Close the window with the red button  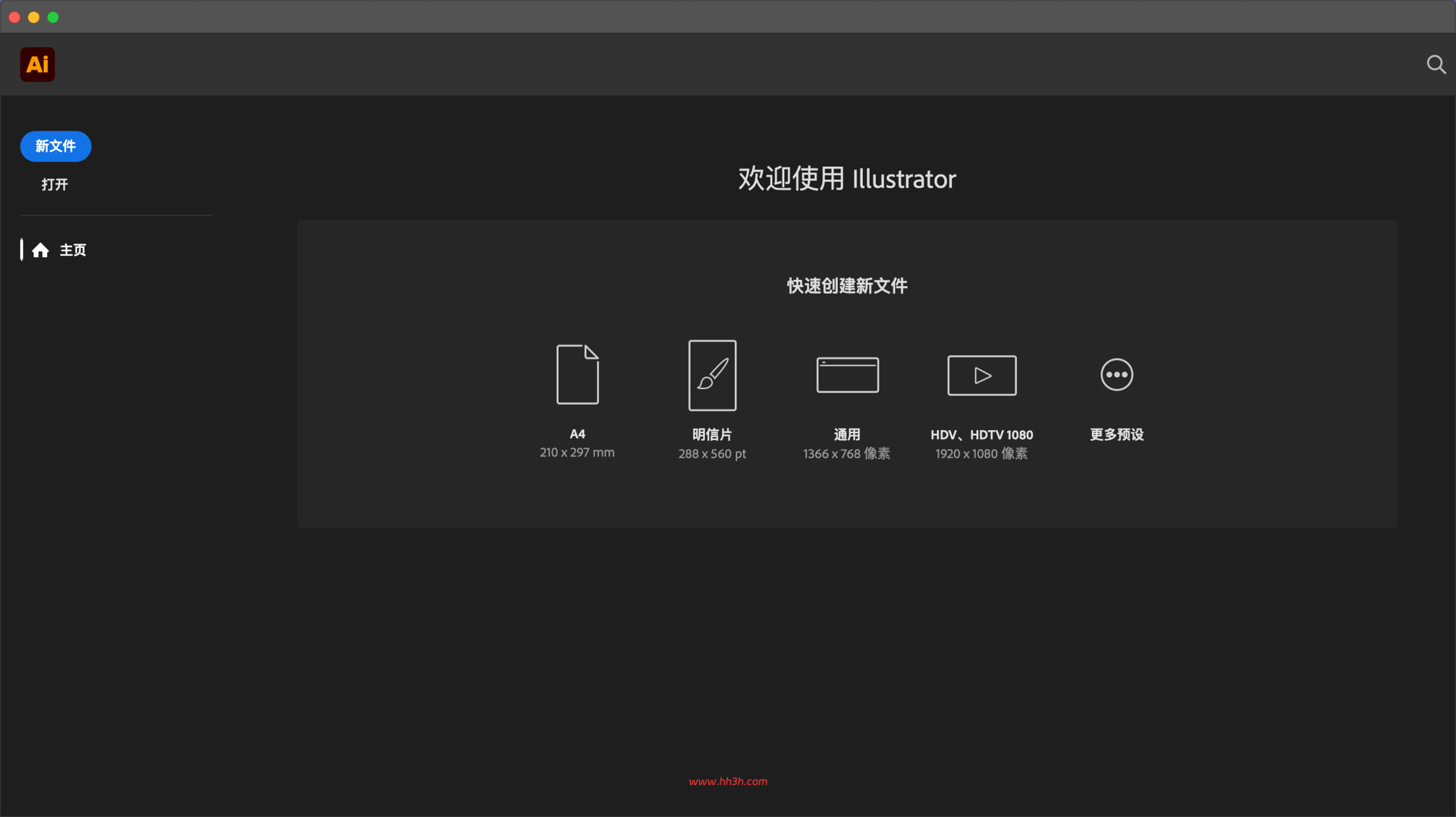pos(15,17)
